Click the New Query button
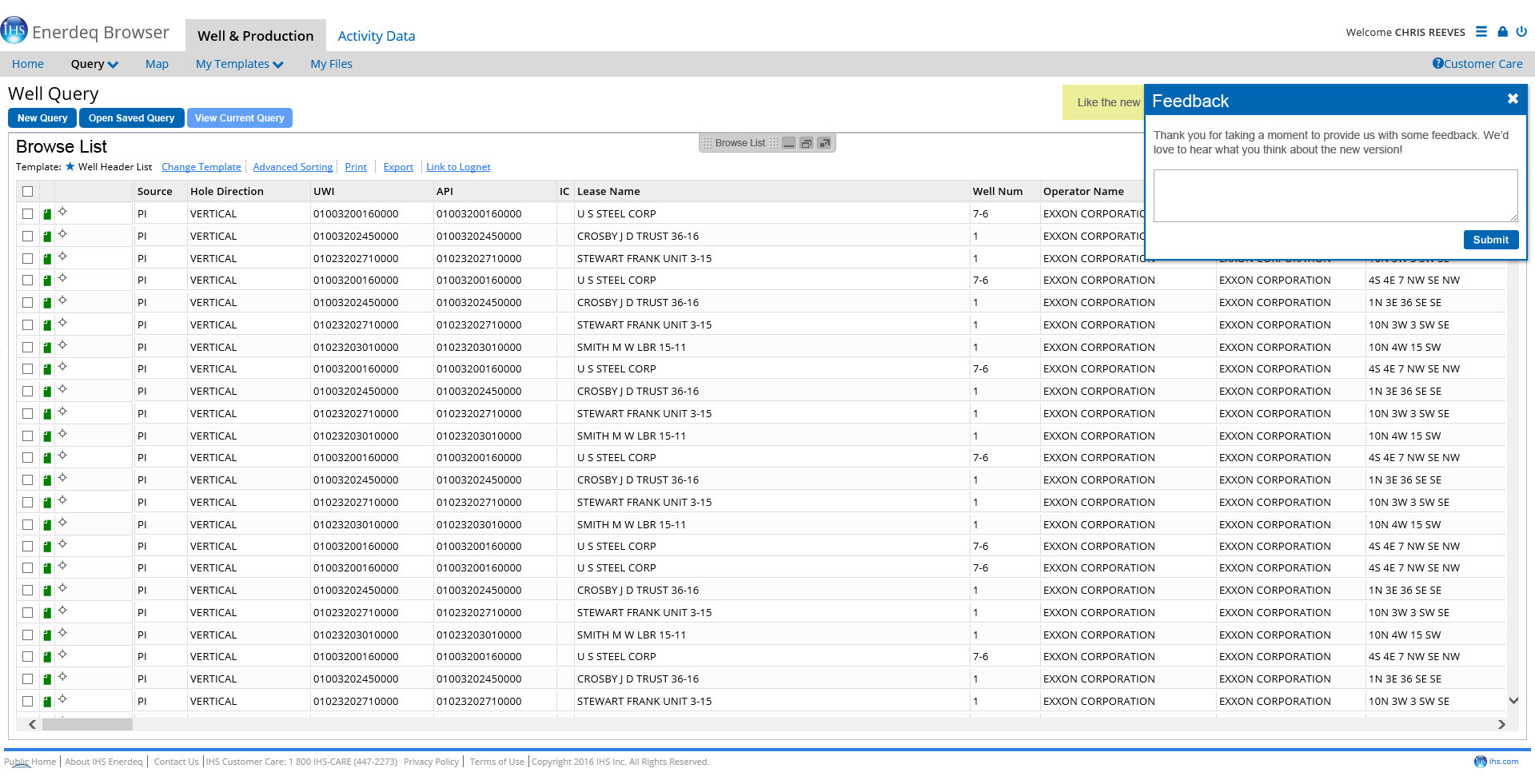 click(x=42, y=118)
